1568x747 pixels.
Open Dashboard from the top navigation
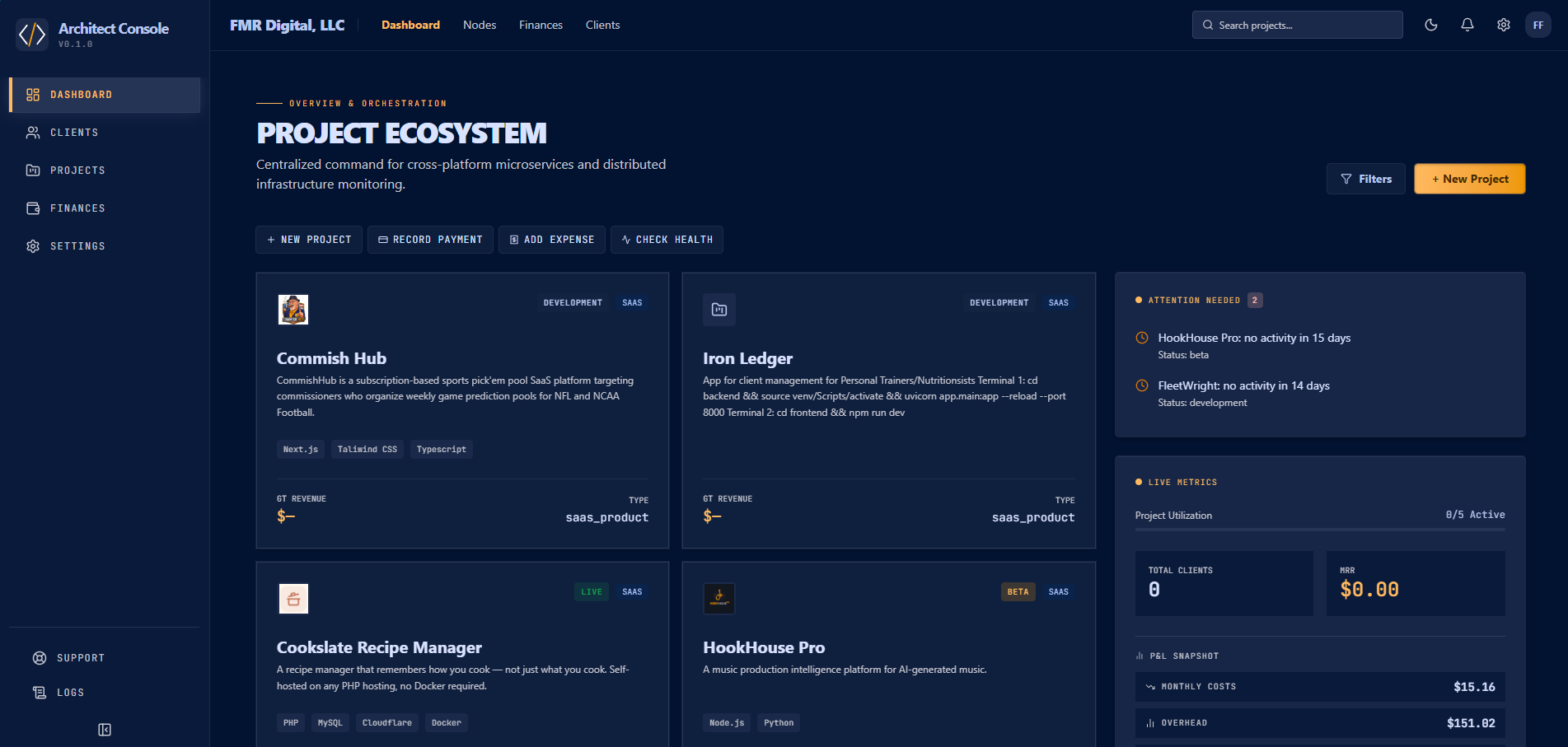[x=410, y=25]
